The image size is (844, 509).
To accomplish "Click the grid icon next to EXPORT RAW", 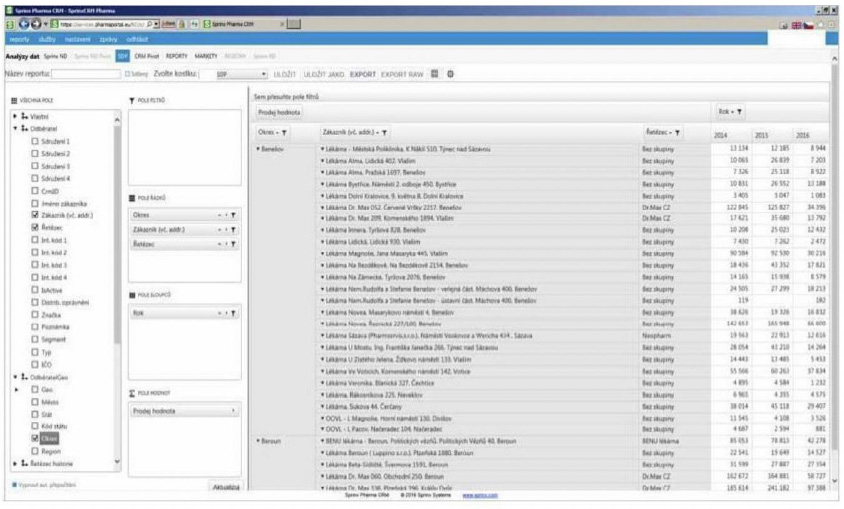I will coord(435,74).
